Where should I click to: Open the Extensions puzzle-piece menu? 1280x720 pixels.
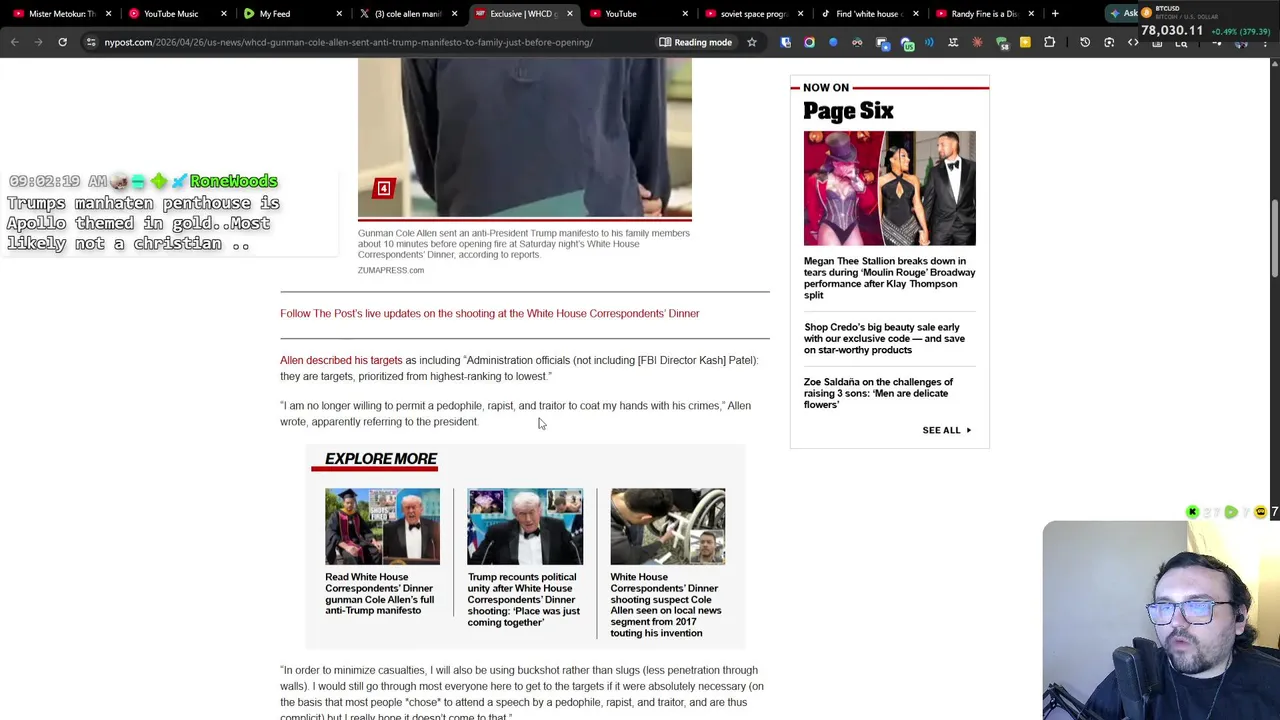click(x=1049, y=42)
